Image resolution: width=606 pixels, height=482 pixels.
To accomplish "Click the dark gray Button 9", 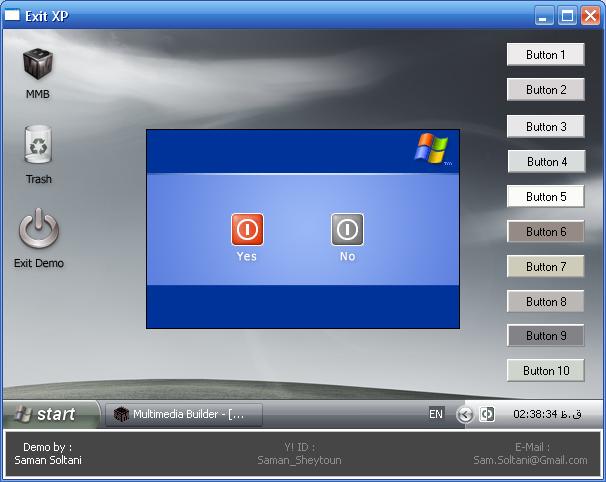I will [x=545, y=336].
